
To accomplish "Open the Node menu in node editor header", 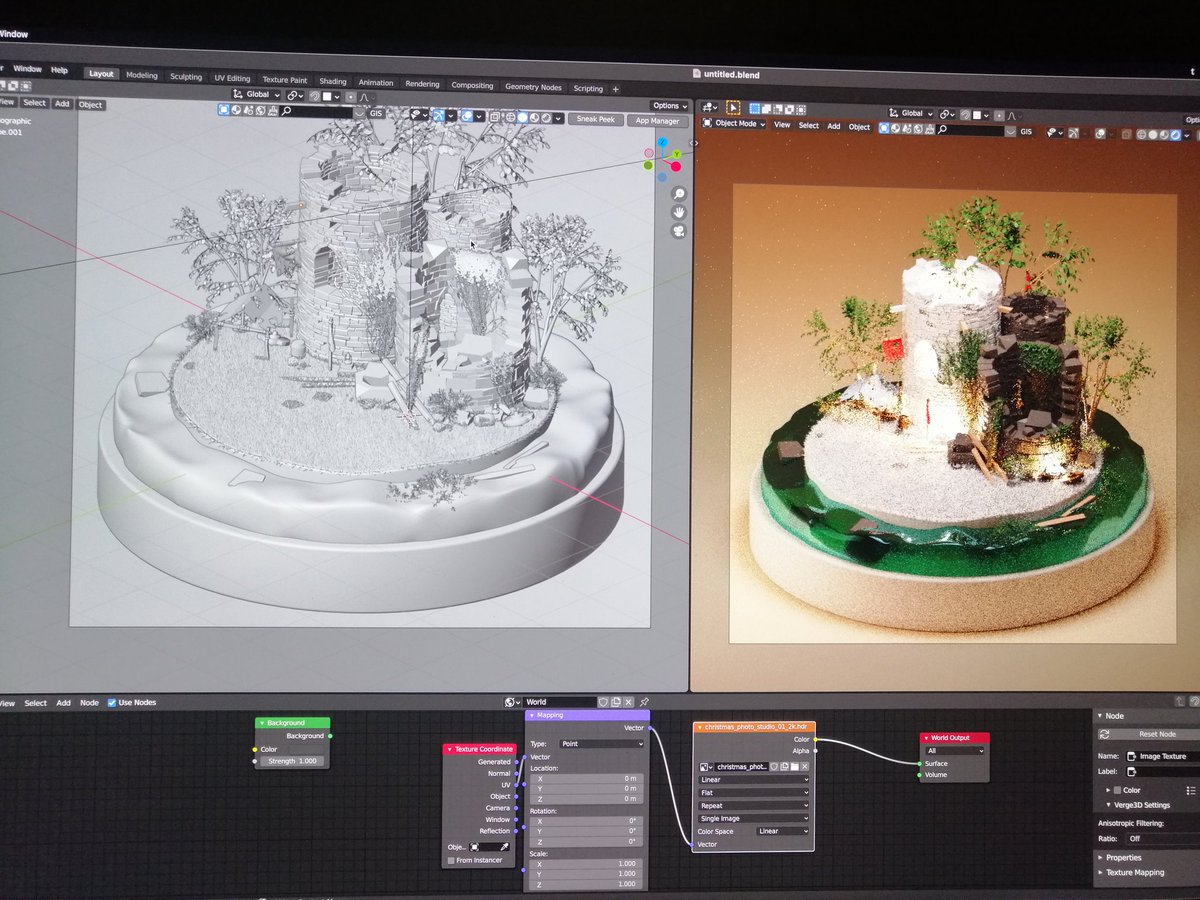I will [89, 703].
